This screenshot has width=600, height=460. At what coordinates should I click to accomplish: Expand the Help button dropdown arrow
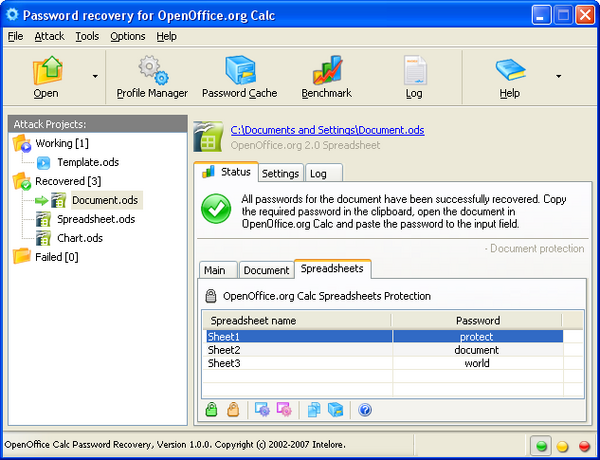(559, 77)
